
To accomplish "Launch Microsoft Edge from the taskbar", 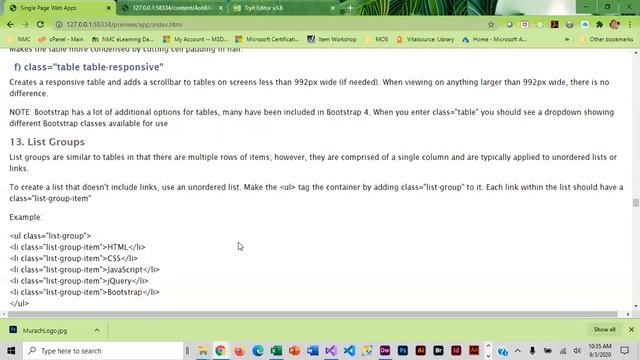I will pos(258,351).
